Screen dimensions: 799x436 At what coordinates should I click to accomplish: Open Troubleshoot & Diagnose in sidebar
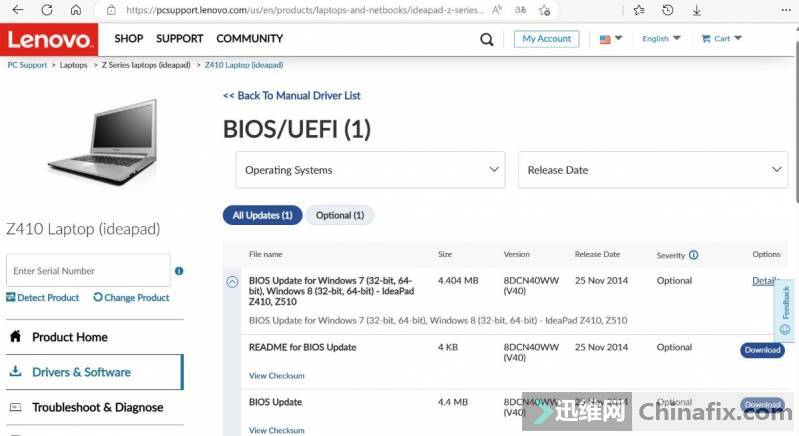tap(95, 407)
